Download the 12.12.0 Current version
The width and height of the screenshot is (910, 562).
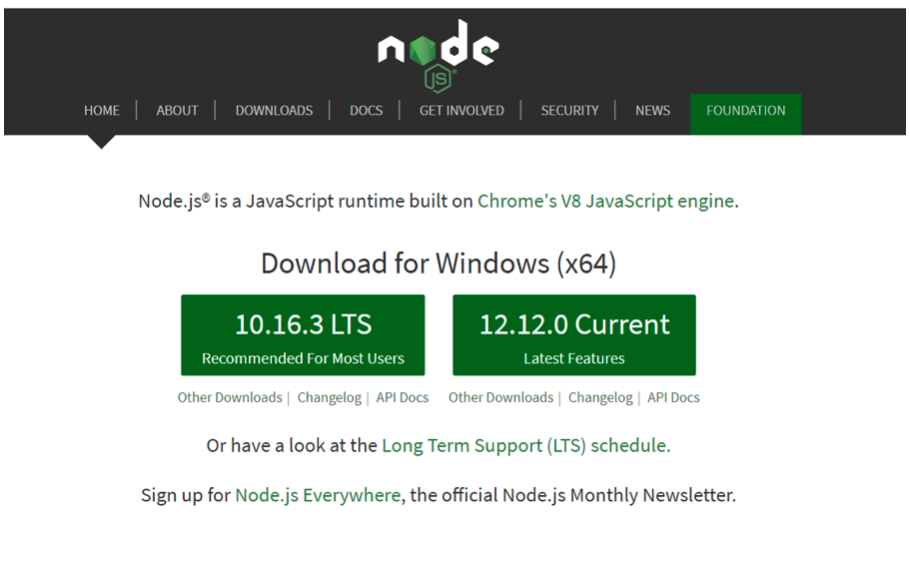574,335
